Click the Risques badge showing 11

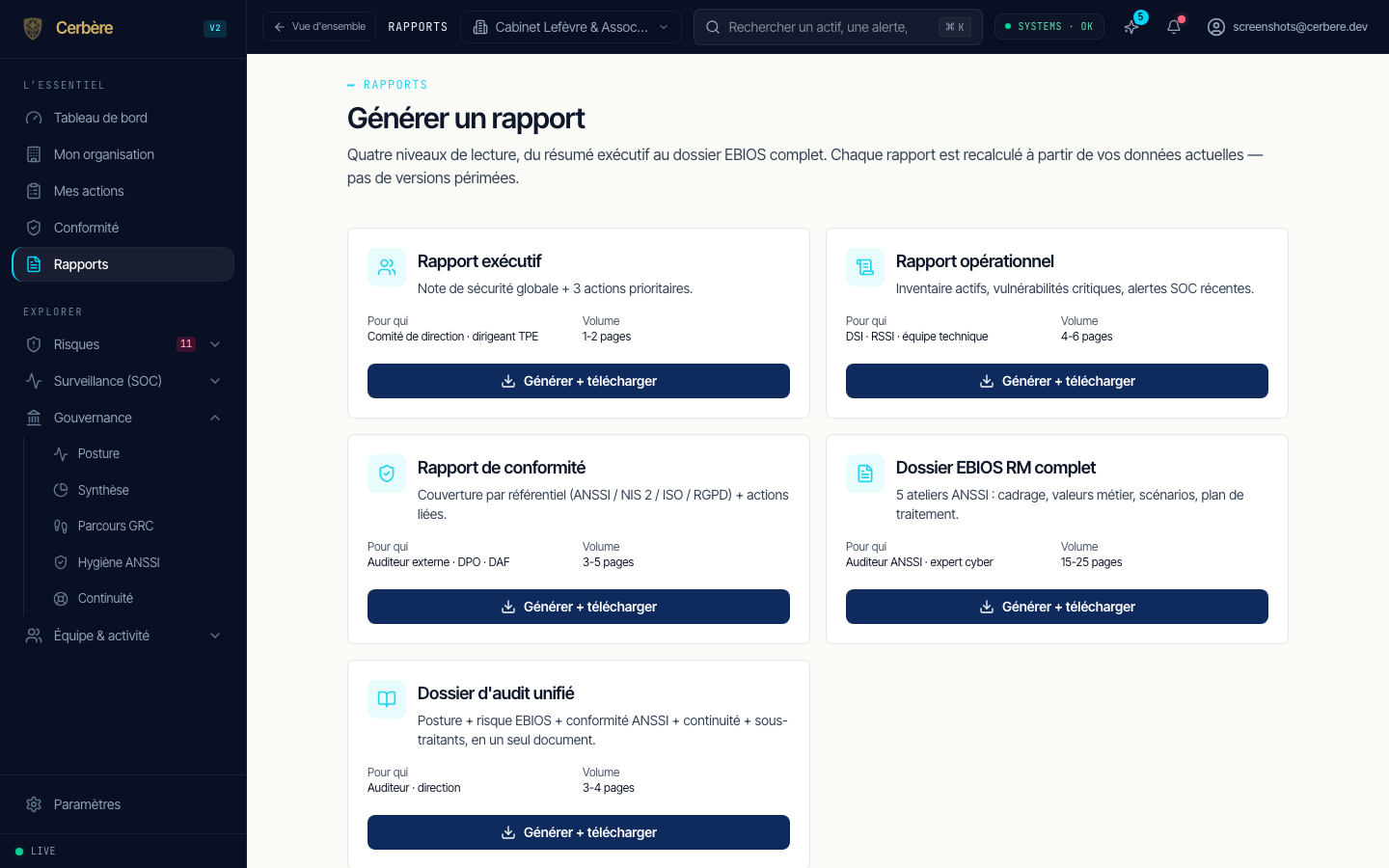(x=186, y=344)
